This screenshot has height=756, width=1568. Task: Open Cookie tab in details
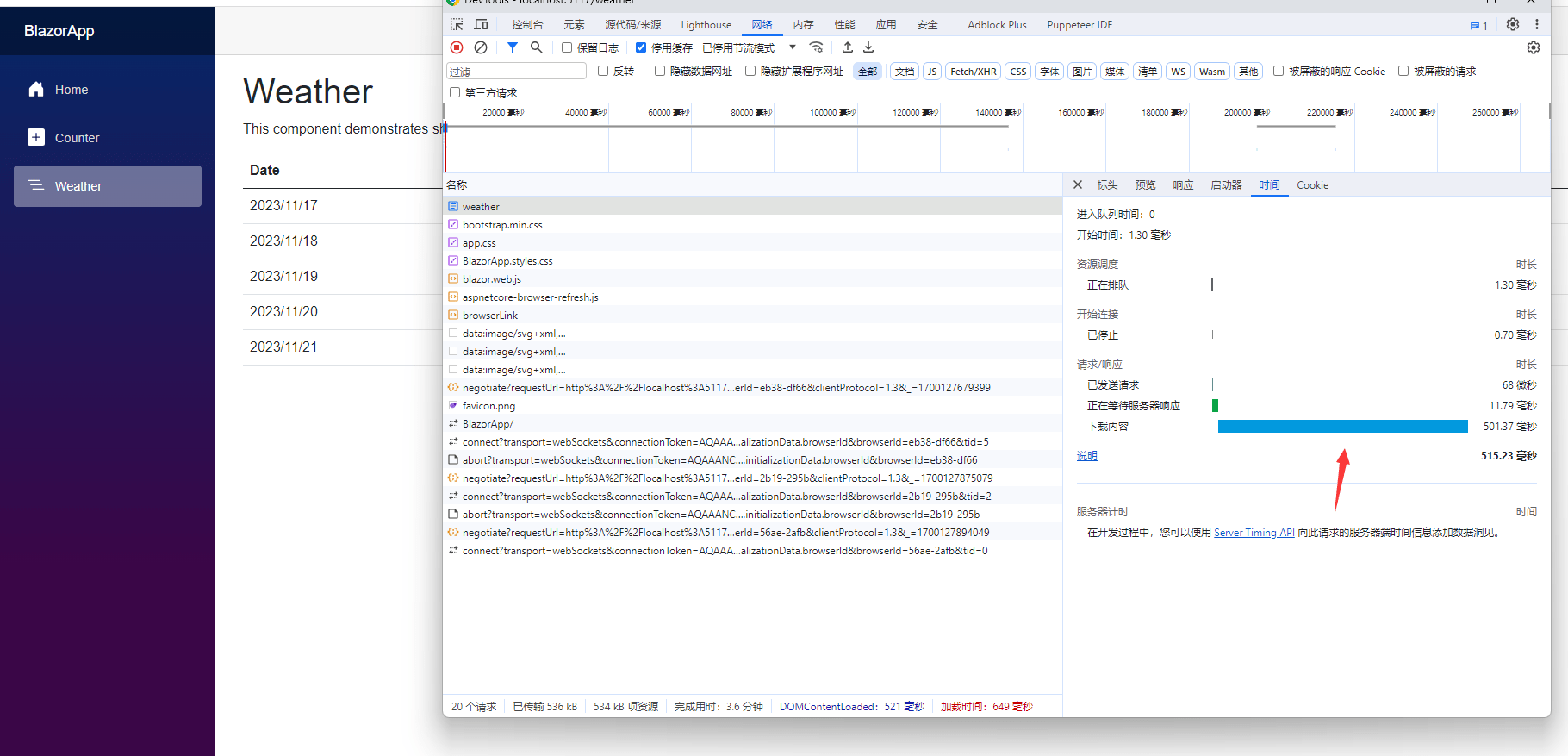(x=1312, y=185)
